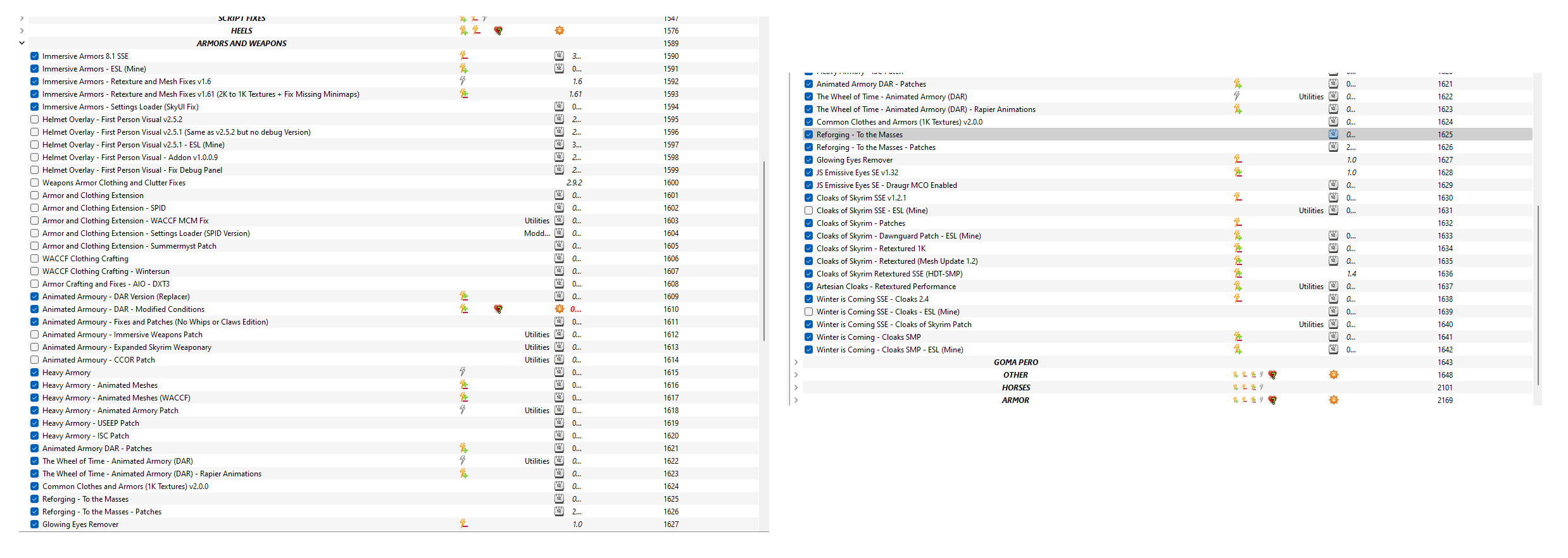Click the calendar icon on Winter is Coming SSE - Cloaks 2.4

1334,299
